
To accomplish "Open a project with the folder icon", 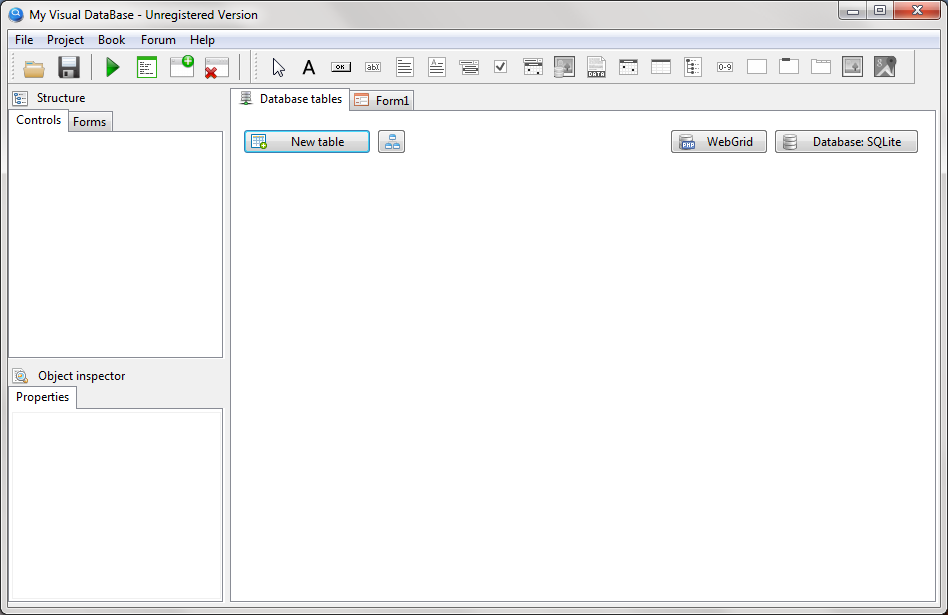I will coord(34,67).
